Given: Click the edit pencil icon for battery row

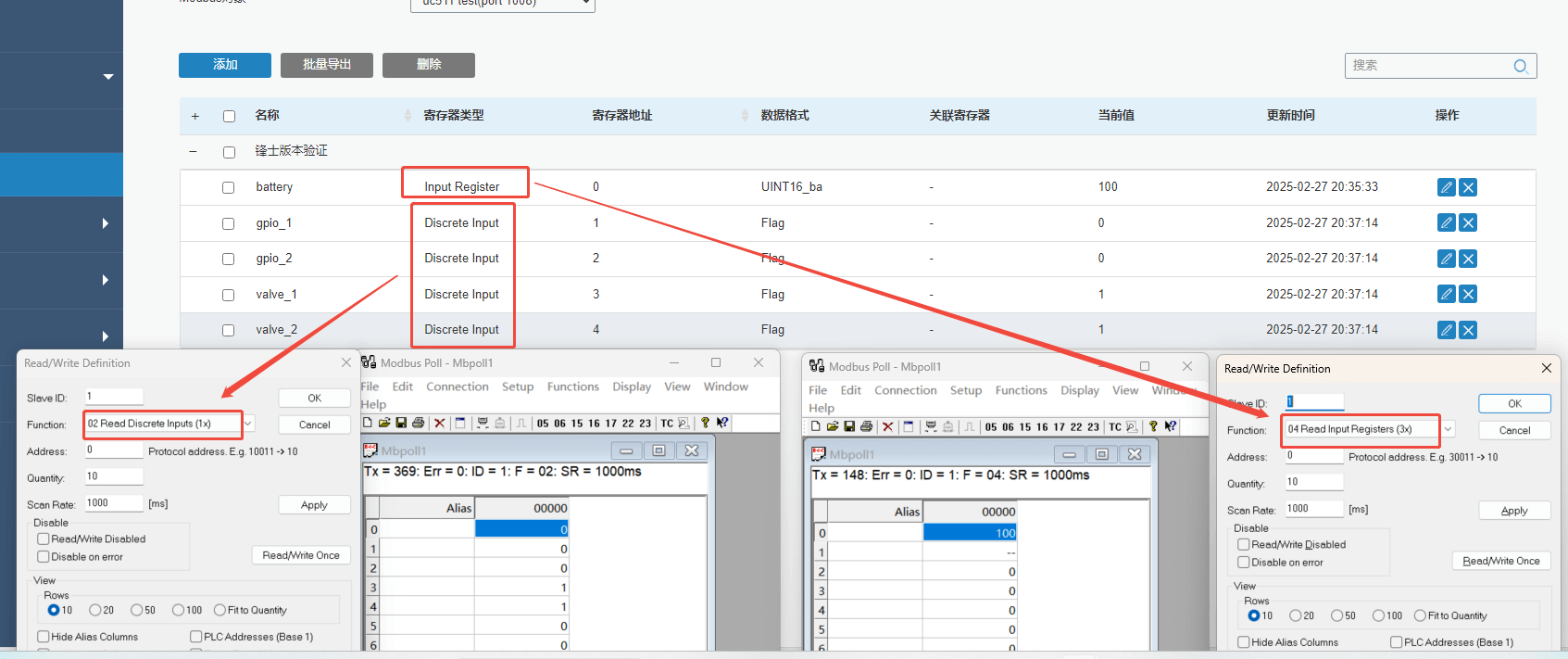Looking at the screenshot, I should [1446, 187].
